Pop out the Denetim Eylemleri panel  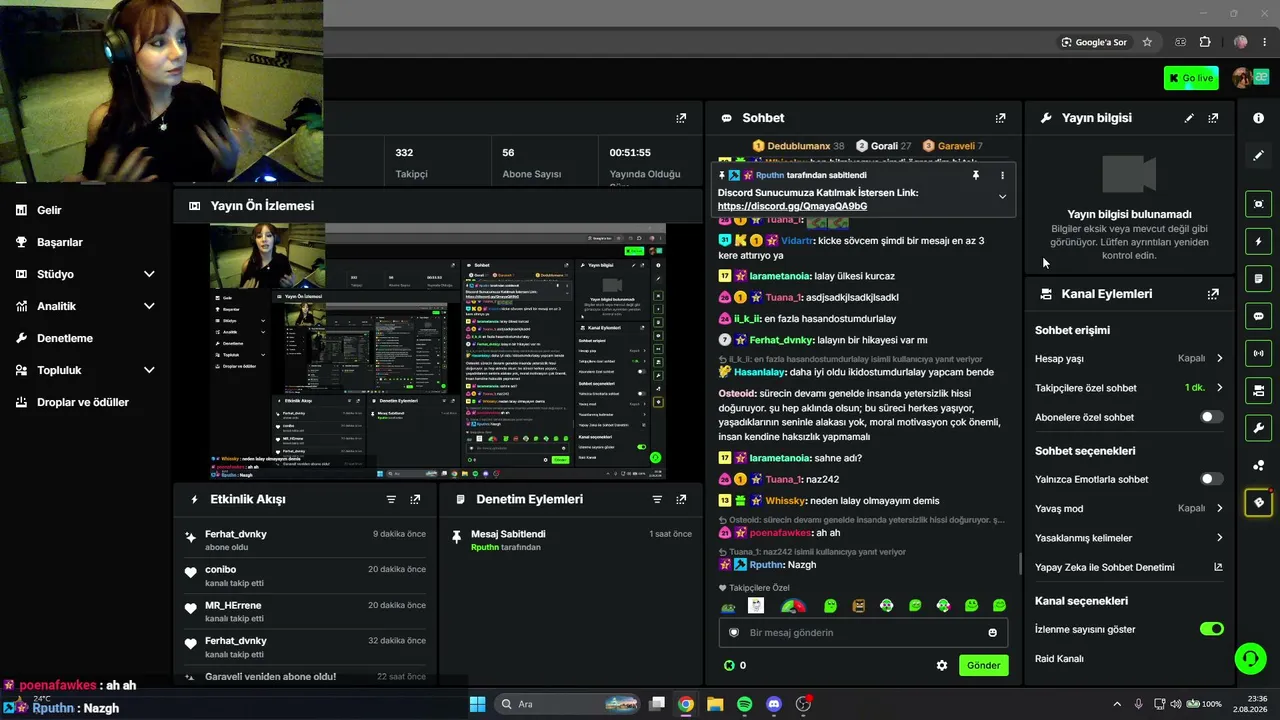click(681, 499)
